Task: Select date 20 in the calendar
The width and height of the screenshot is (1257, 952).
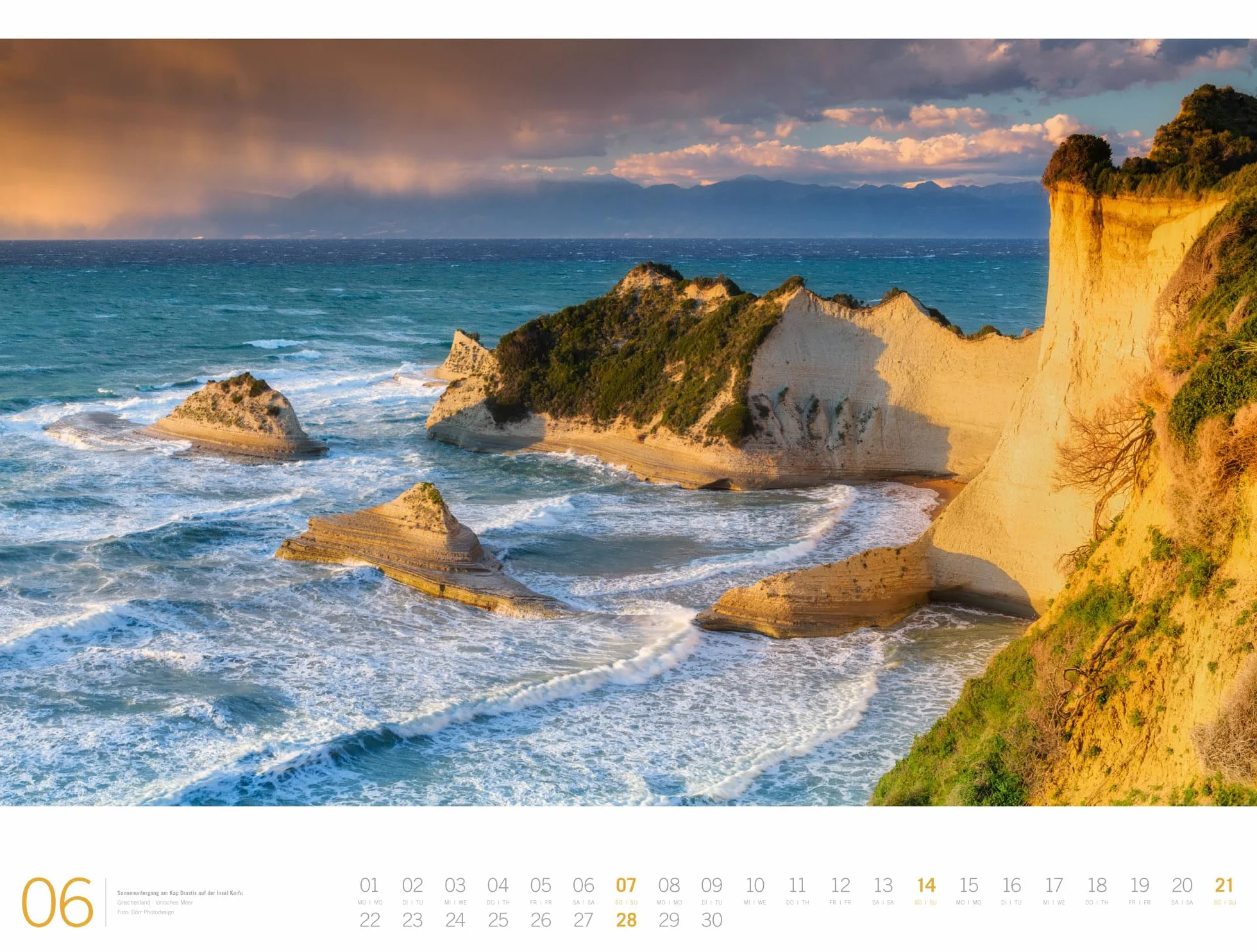Action: click(1182, 885)
